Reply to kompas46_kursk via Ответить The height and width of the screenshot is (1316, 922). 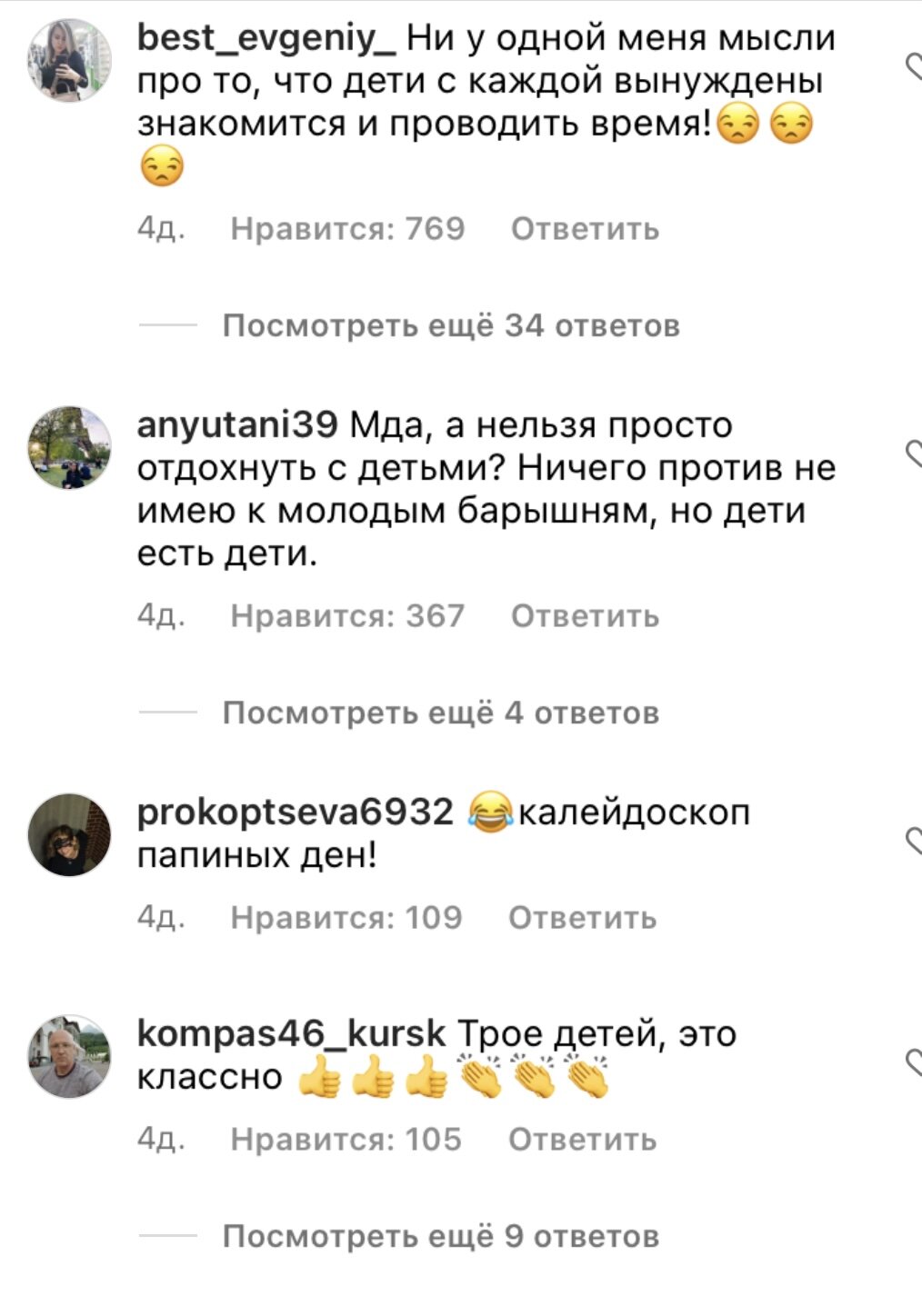[x=582, y=1140]
